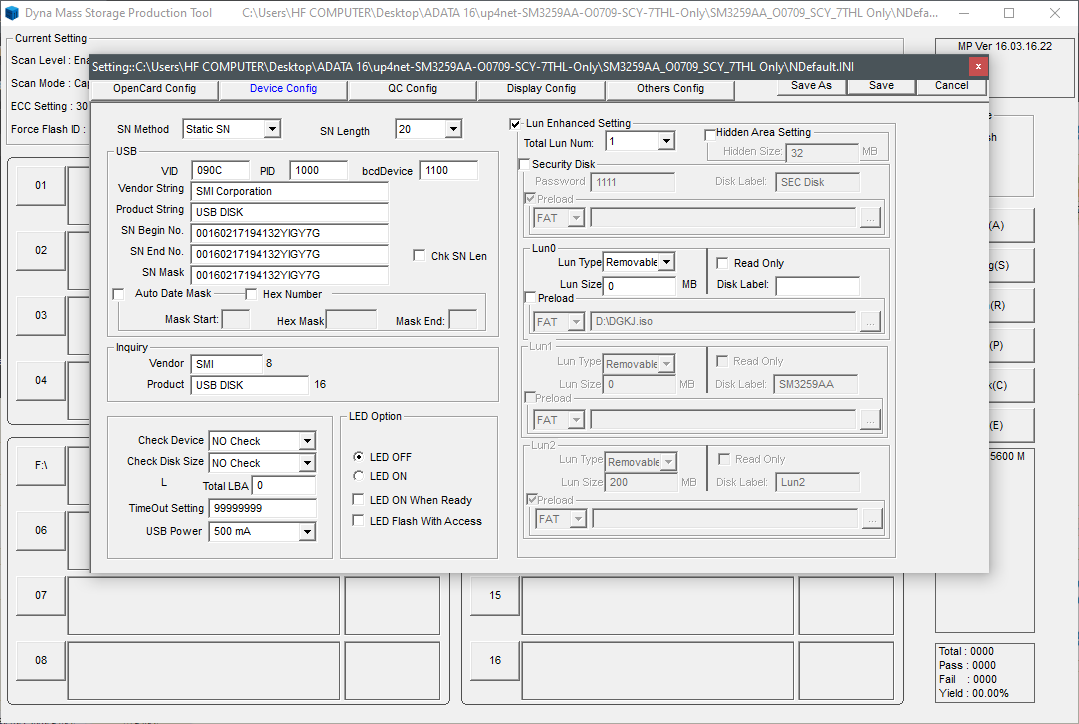Edit the Vendor String field
Screen dimensions: 1079x724
point(290,191)
